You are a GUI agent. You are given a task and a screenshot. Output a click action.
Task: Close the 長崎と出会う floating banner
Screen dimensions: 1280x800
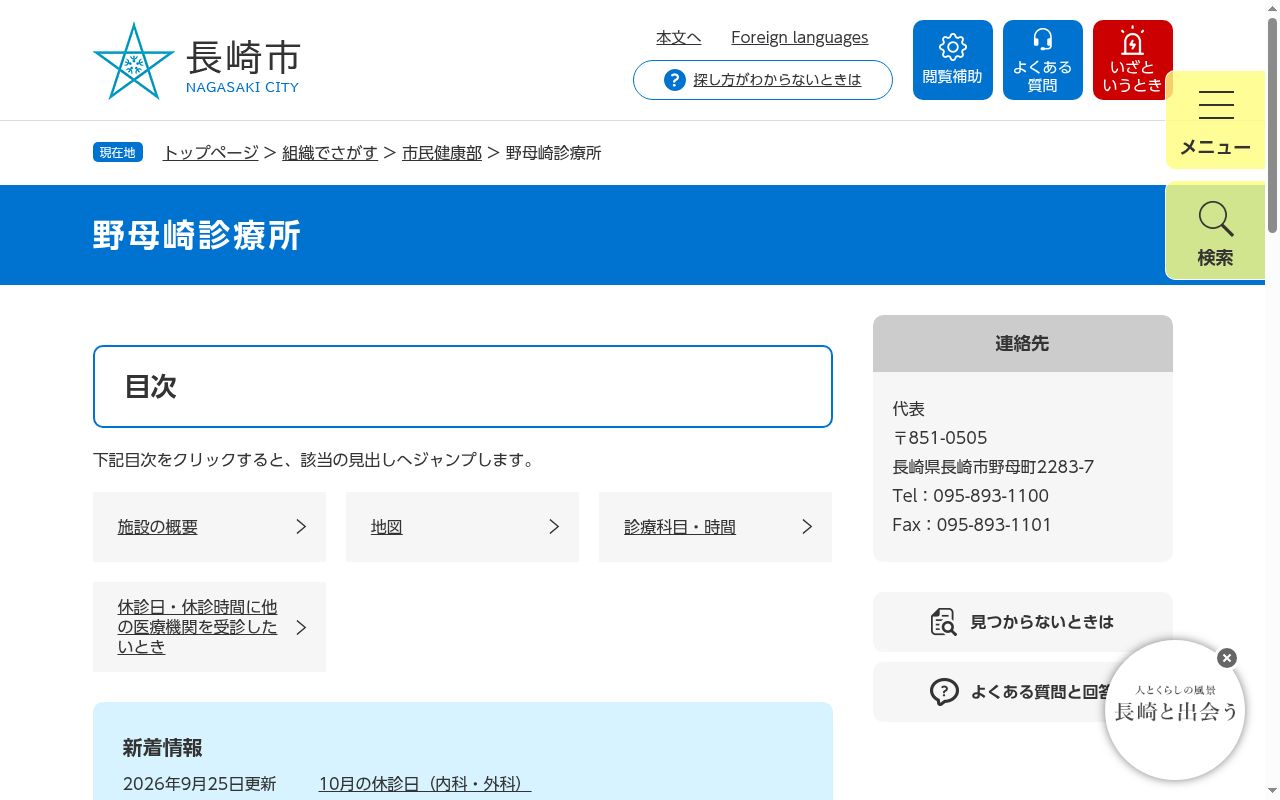pyautogui.click(x=1227, y=658)
